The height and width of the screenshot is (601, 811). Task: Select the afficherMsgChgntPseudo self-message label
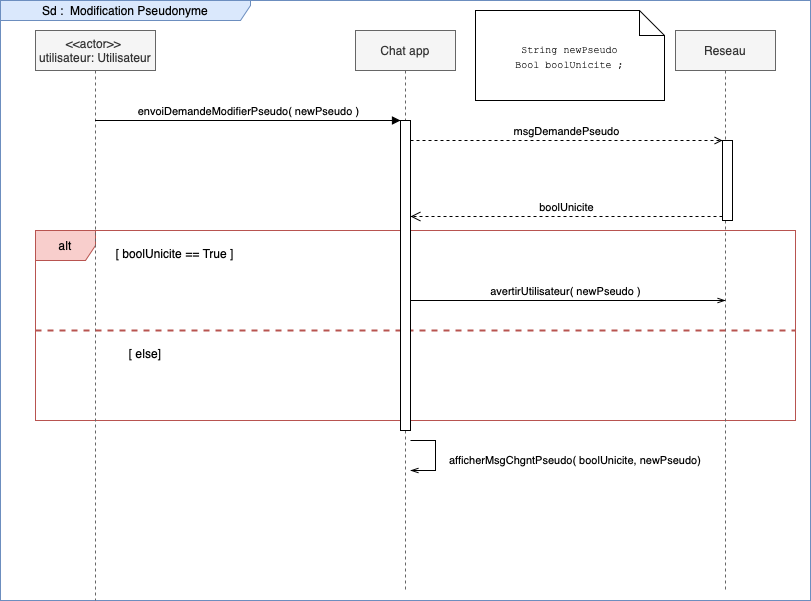click(574, 460)
